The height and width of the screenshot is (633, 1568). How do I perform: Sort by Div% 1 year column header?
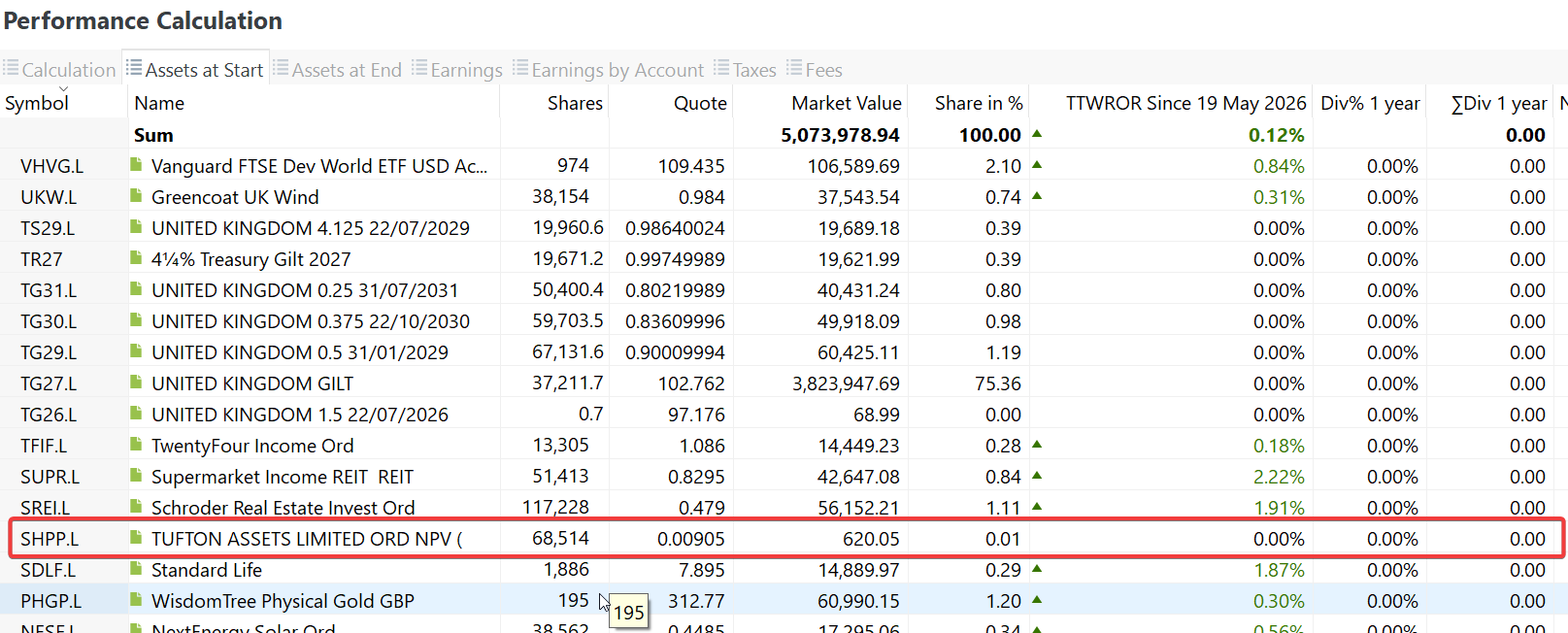click(x=1370, y=103)
